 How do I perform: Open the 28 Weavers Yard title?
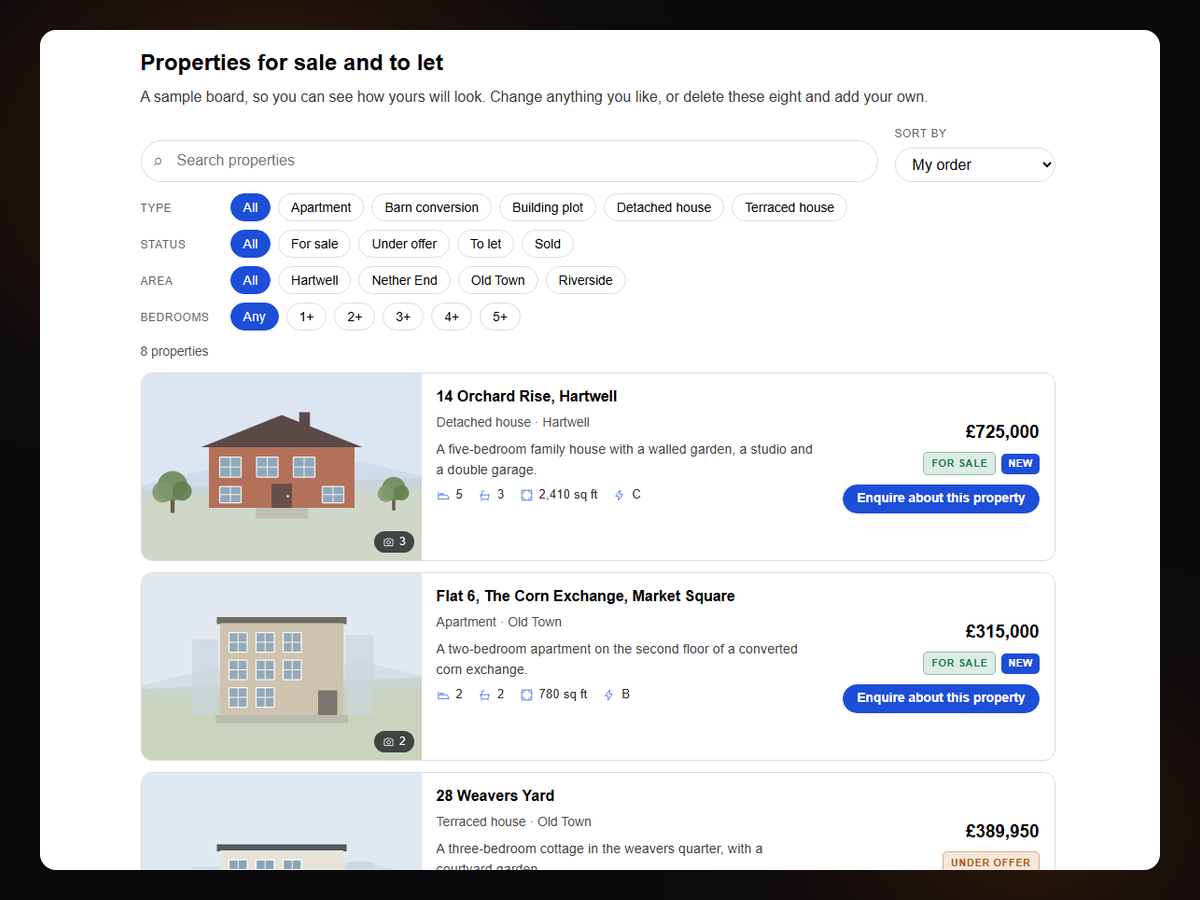coord(495,796)
